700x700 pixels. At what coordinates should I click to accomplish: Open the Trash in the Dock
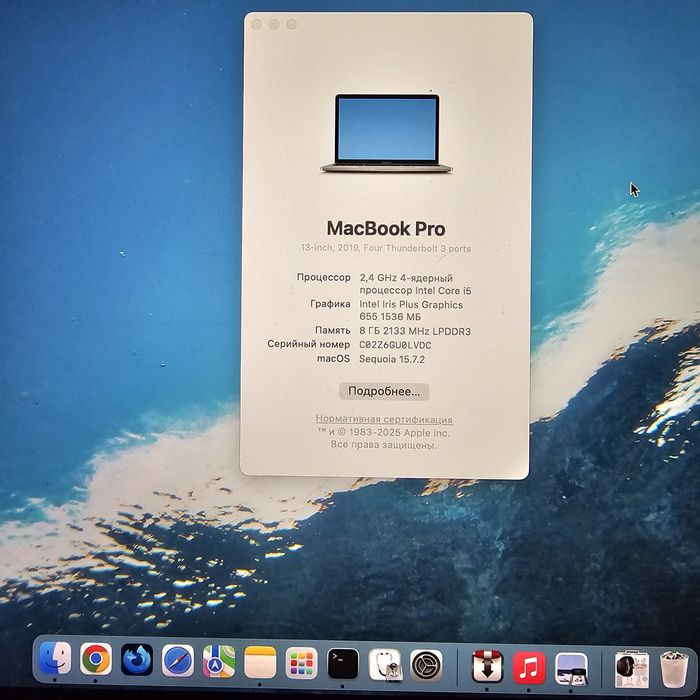pyautogui.click(x=674, y=669)
